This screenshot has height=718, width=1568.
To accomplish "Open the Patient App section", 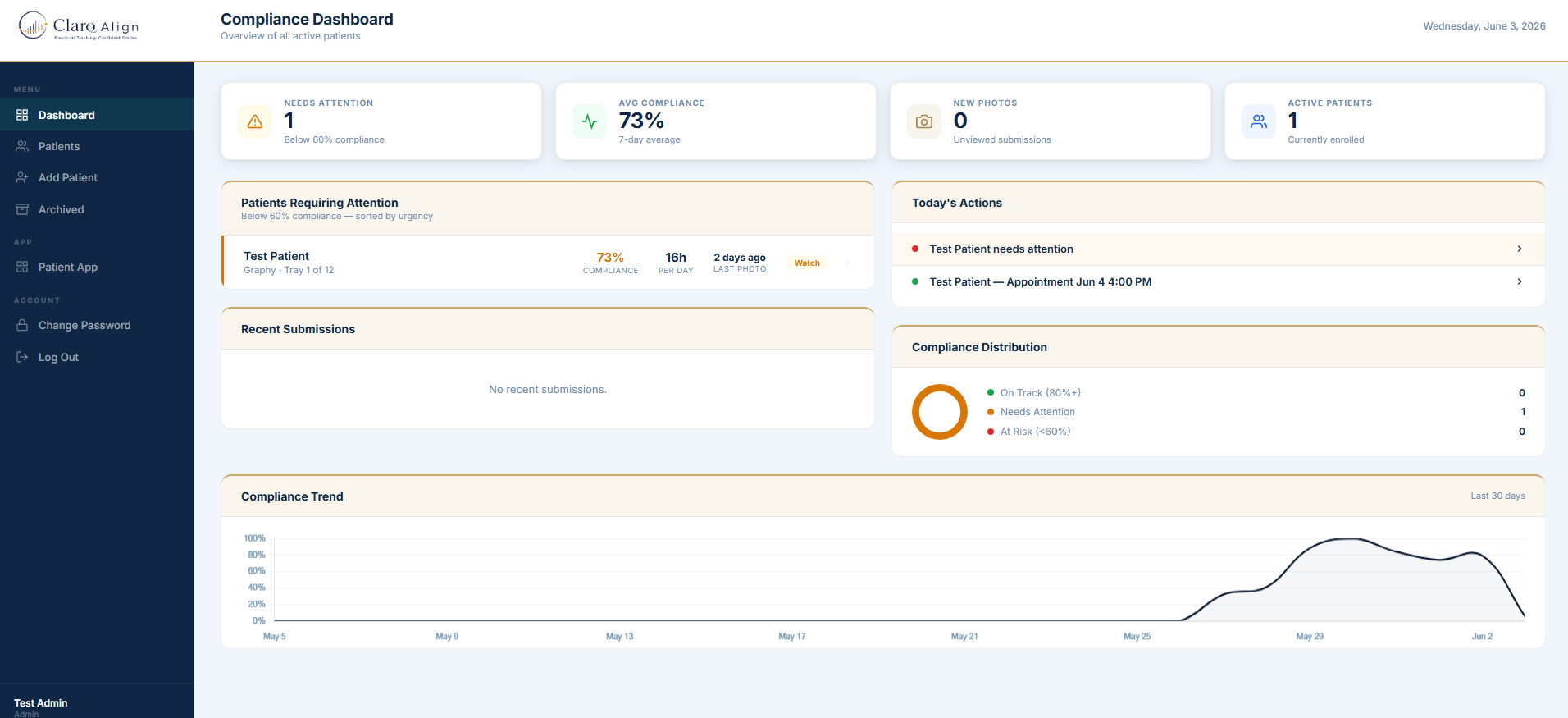I will pyautogui.click(x=97, y=267).
